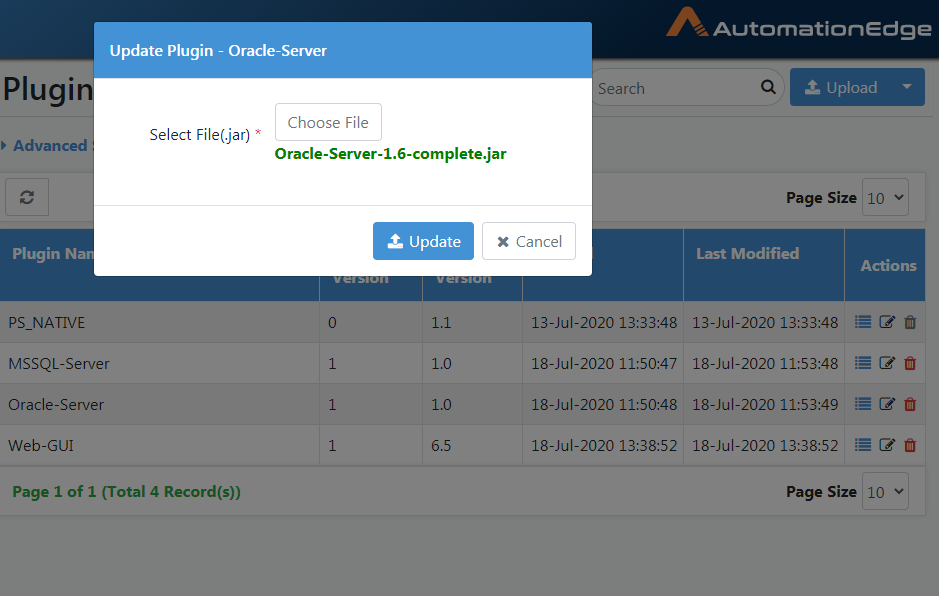Open top Page Size dropdown
This screenshot has height=596, width=939.
point(885,198)
